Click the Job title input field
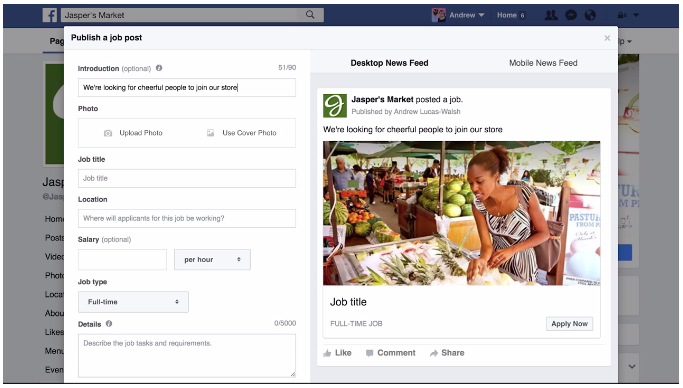The height and width of the screenshot is (388, 683). 187,179
